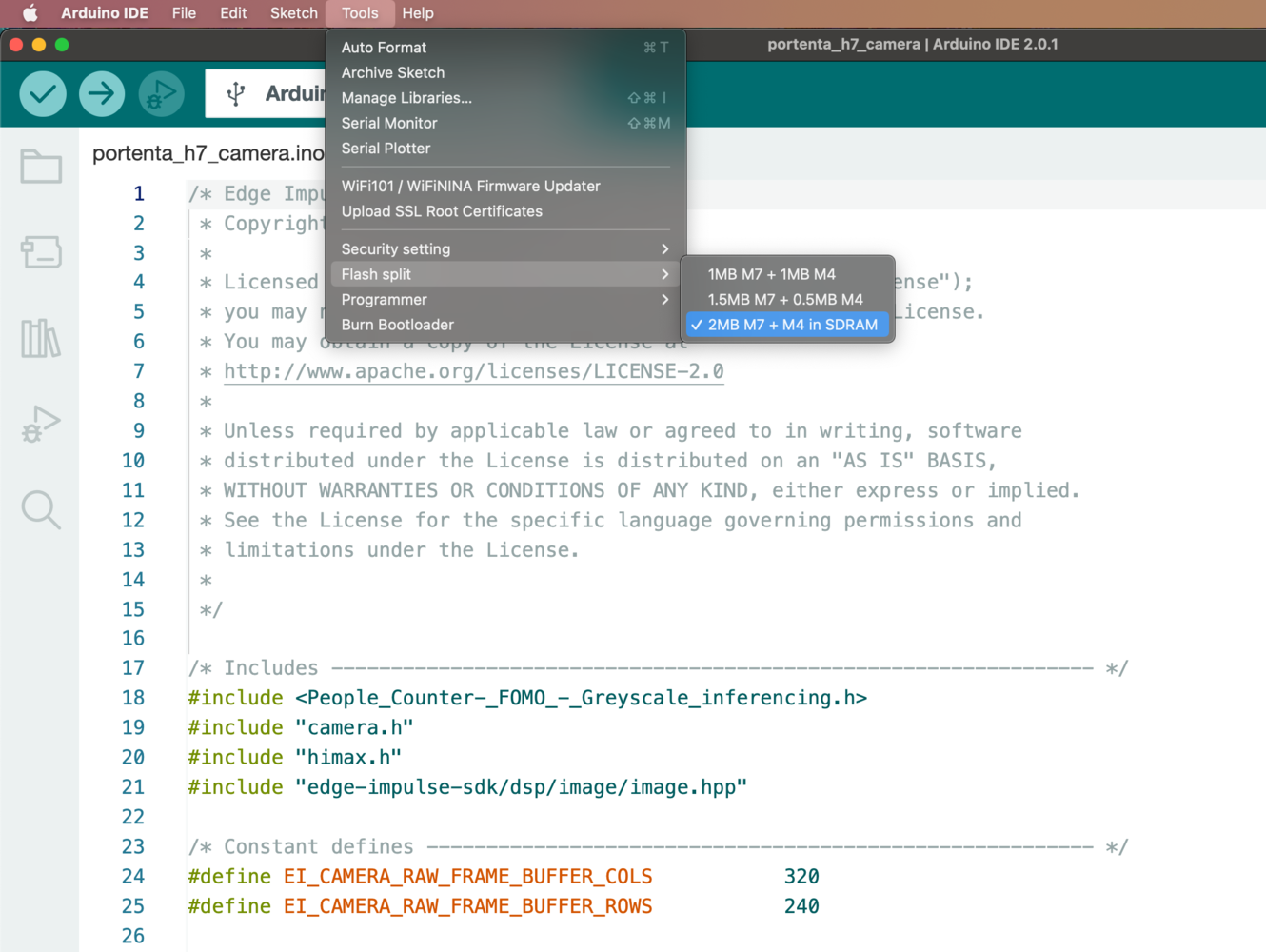The width and height of the screenshot is (1266, 952).
Task: Choose checked 2MB M7 + M4 in SDRAM
Action: pos(787,325)
